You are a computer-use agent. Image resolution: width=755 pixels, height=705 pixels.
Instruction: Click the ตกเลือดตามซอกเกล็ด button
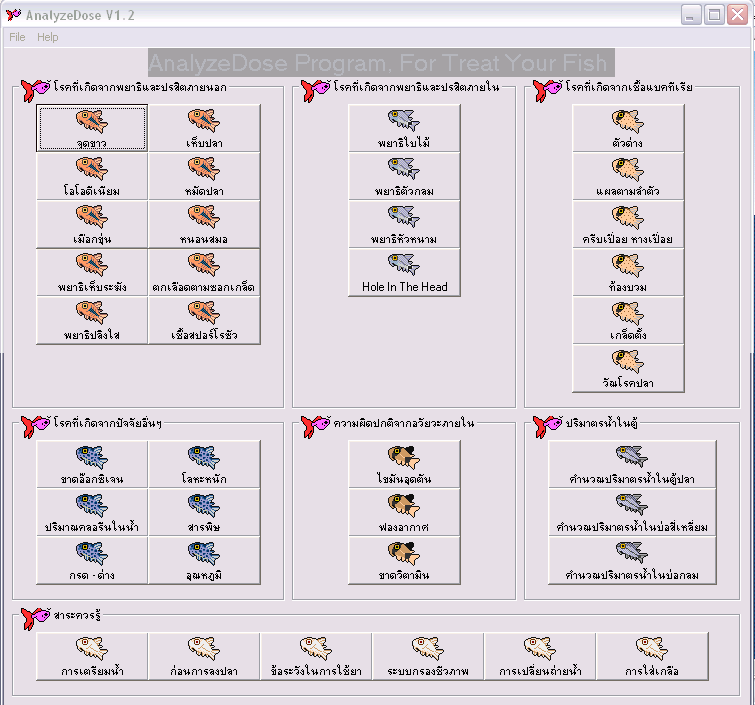pos(204,272)
